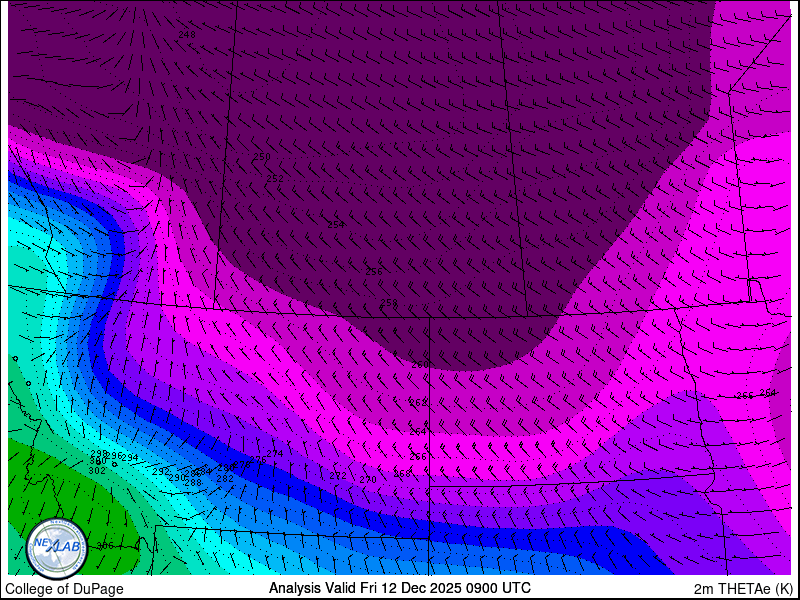Screen dimensions: 800x600
Task: Click the "2m THETAe (K)" product label
Action: [743, 589]
